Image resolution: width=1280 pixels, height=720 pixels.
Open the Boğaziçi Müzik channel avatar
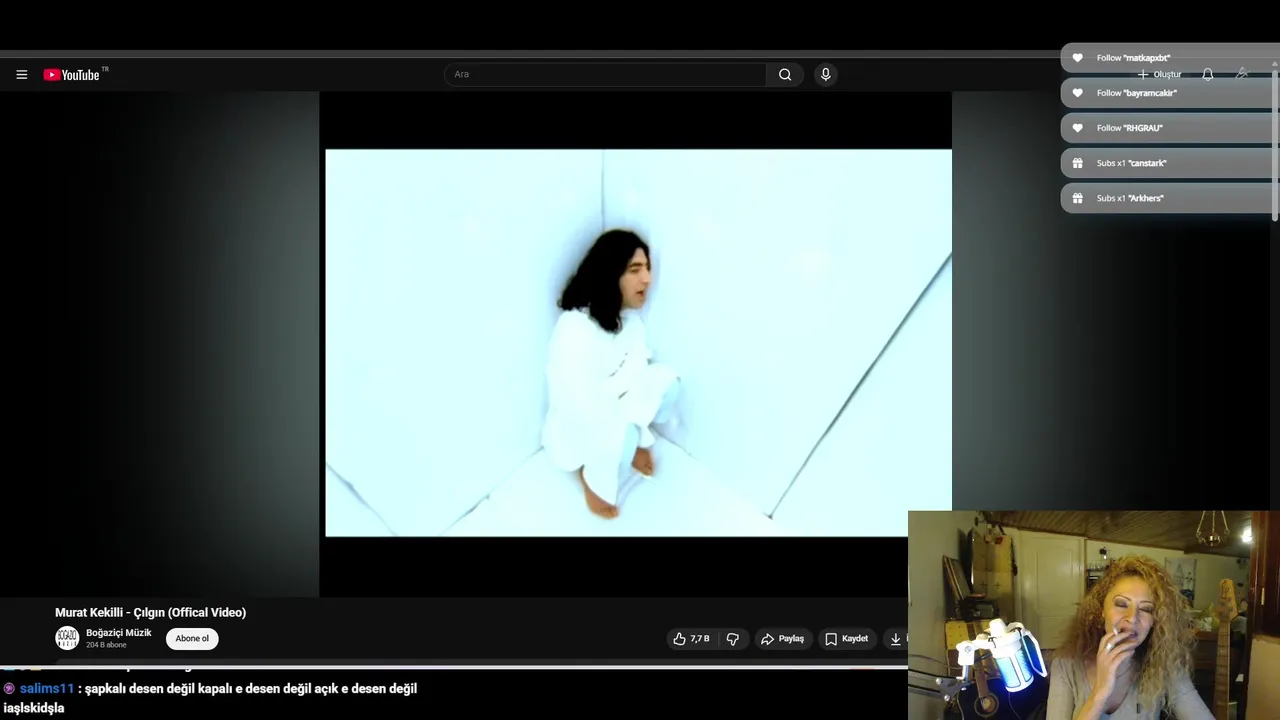[67, 638]
